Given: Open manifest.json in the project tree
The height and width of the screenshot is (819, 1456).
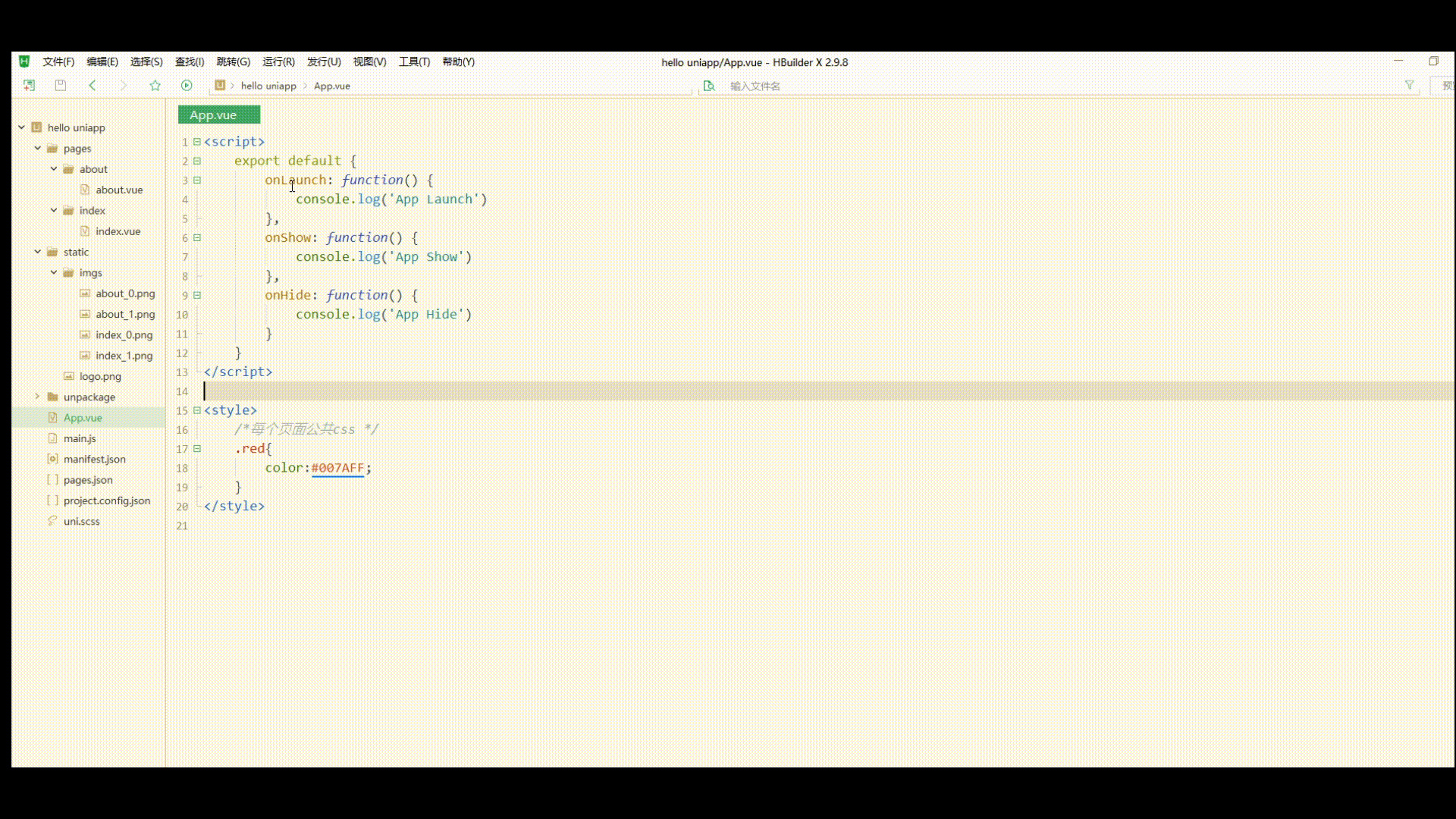Looking at the screenshot, I should click(x=95, y=459).
